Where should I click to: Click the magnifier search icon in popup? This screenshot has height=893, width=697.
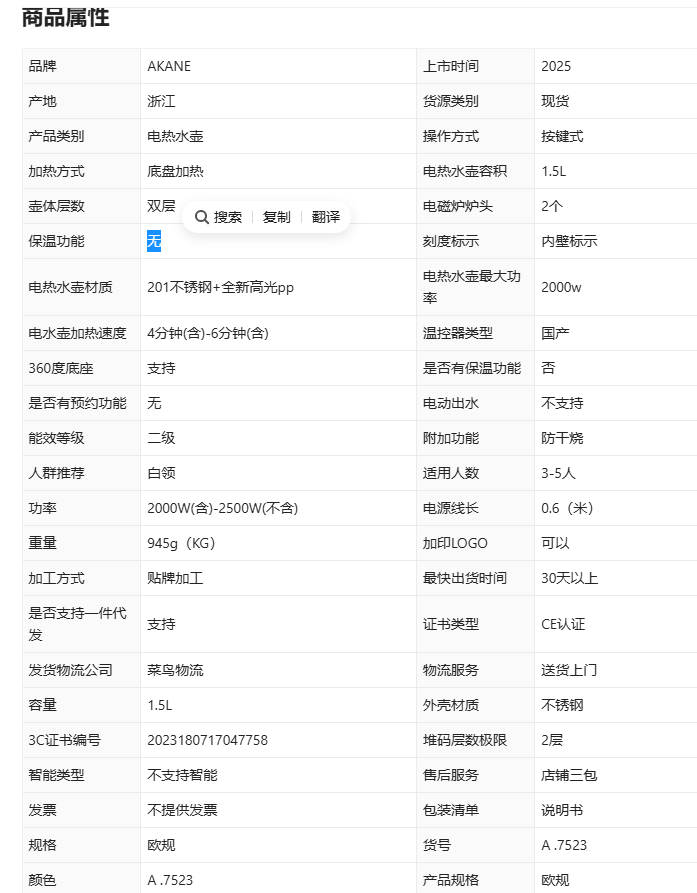pos(202,217)
